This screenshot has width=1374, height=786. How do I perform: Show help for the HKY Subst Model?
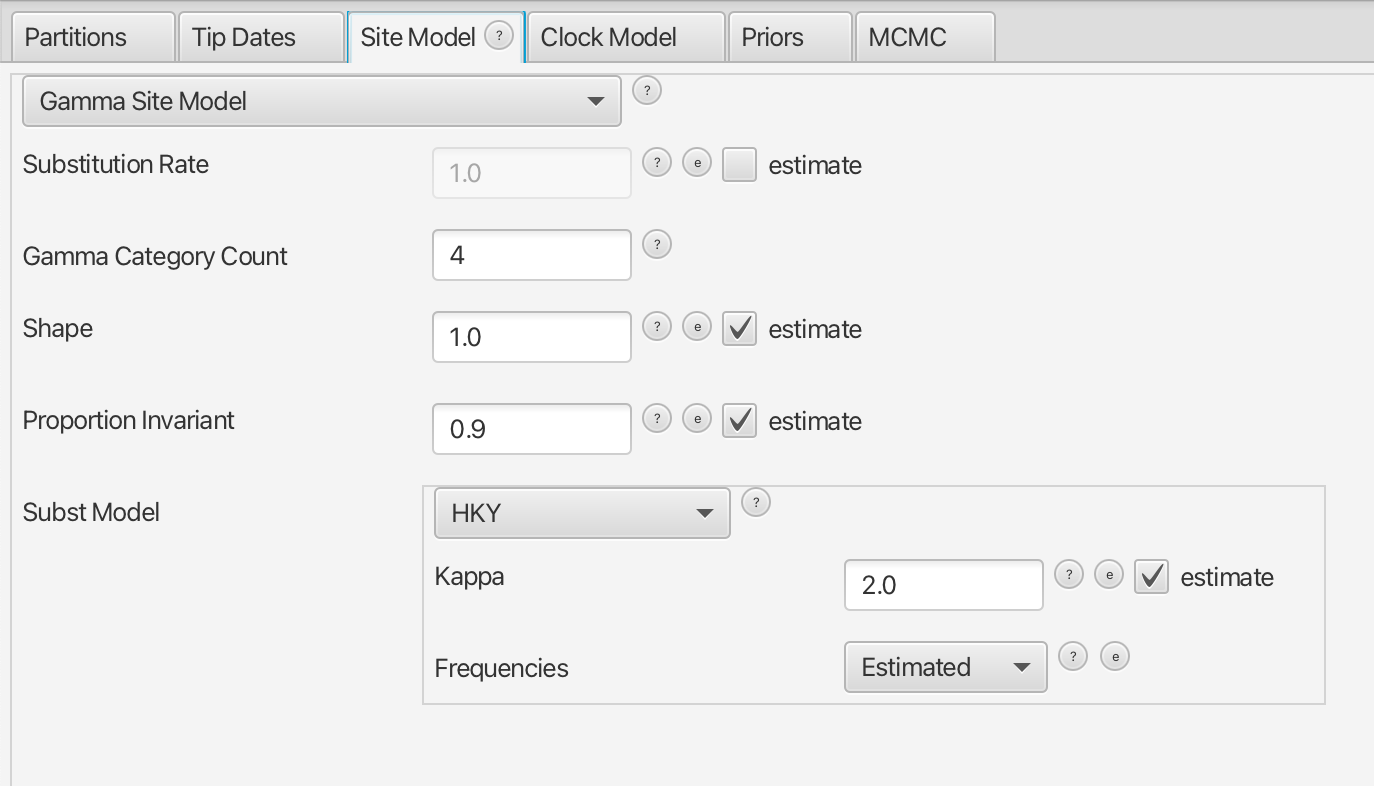(x=756, y=503)
